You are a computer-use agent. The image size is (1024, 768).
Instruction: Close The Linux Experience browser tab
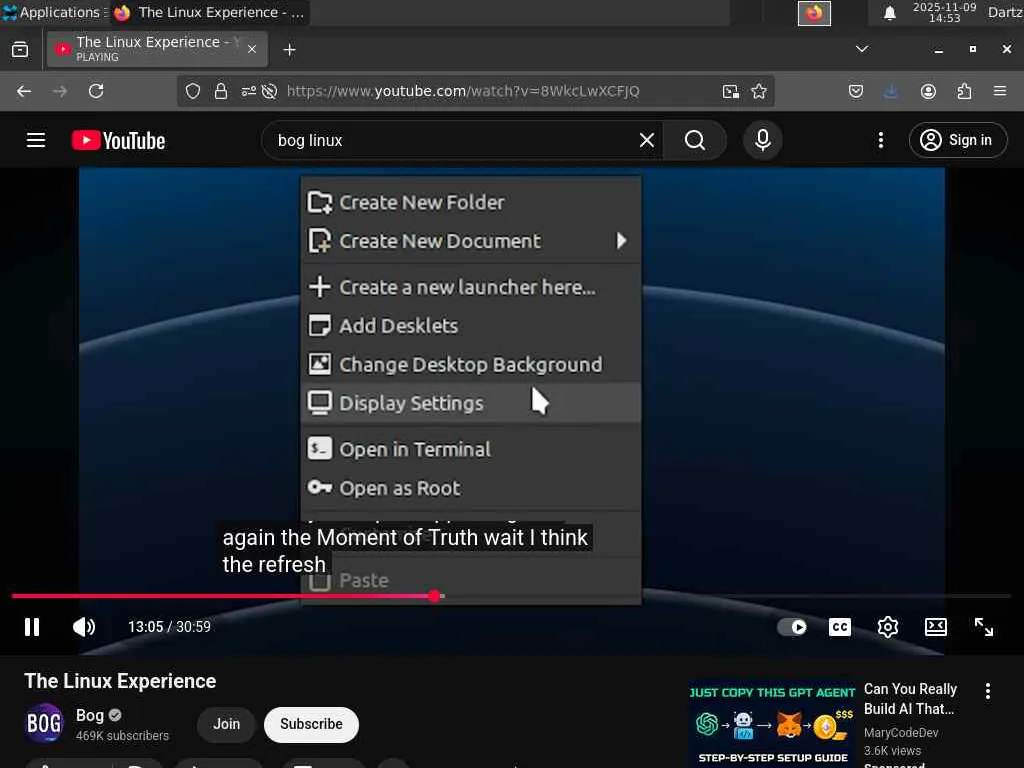pyautogui.click(x=252, y=49)
